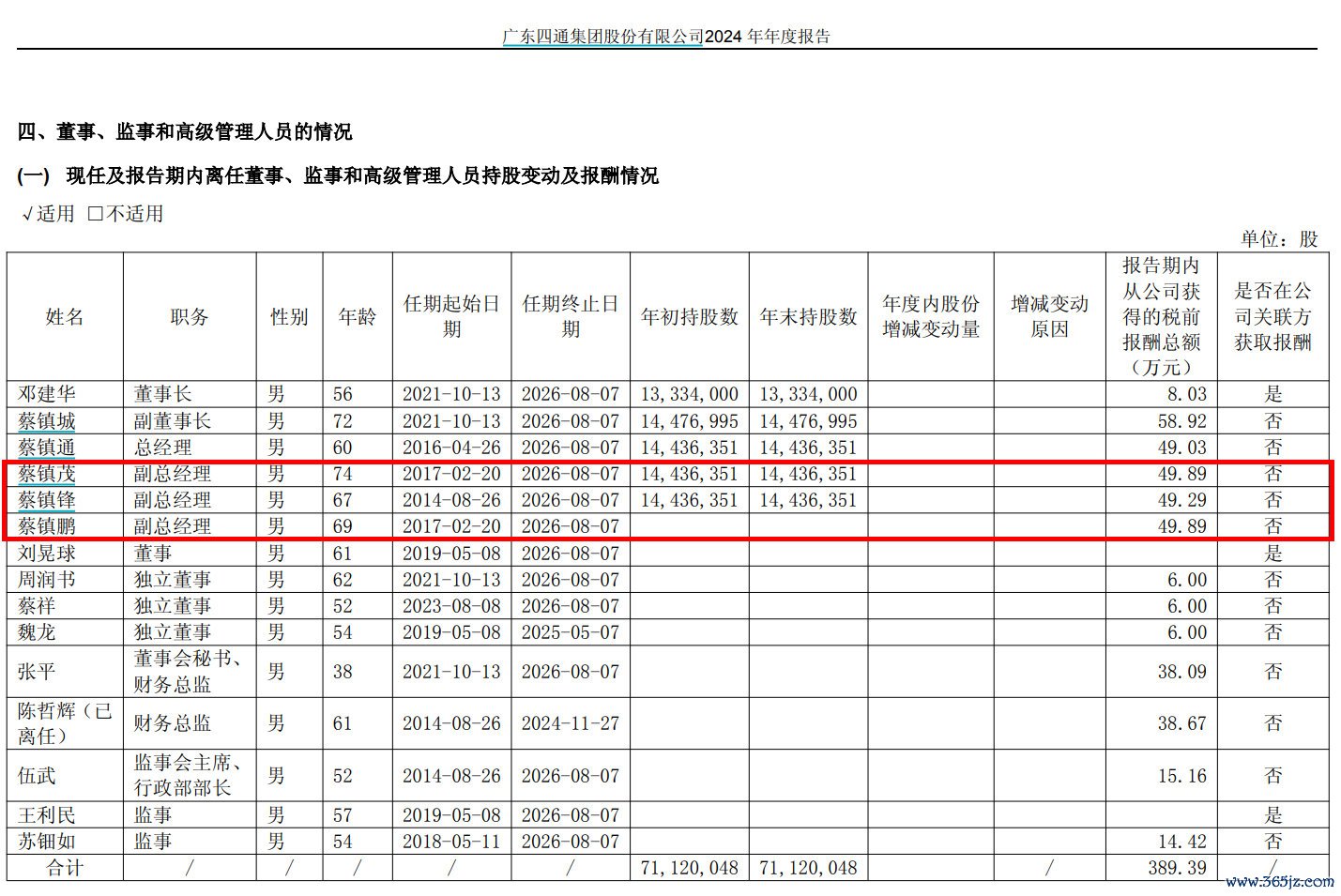
Task: Select heading 四、董事、监事和高级管理人员的情况
Action: pos(185,132)
